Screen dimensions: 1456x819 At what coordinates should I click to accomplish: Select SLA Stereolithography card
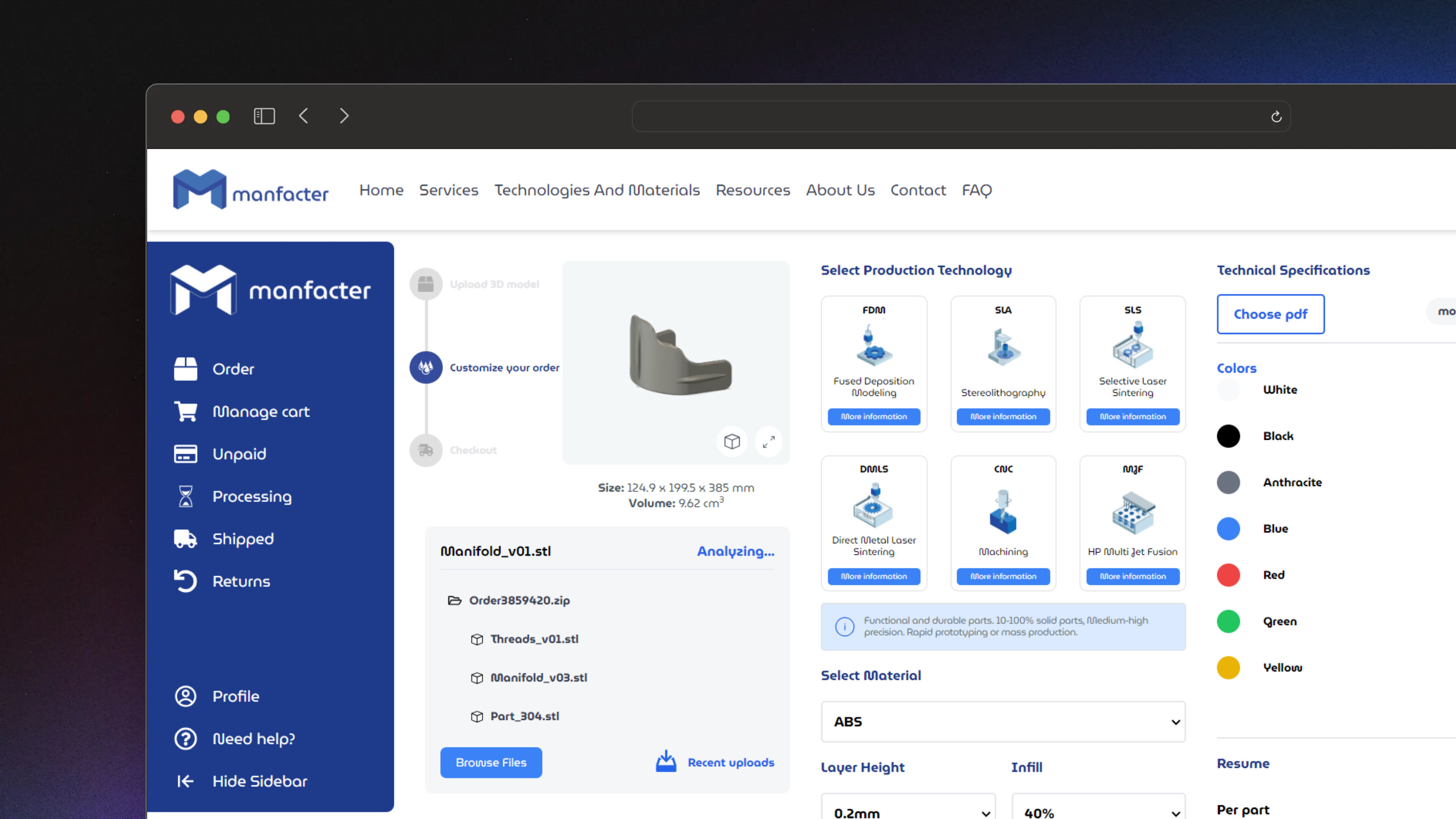coord(1003,364)
